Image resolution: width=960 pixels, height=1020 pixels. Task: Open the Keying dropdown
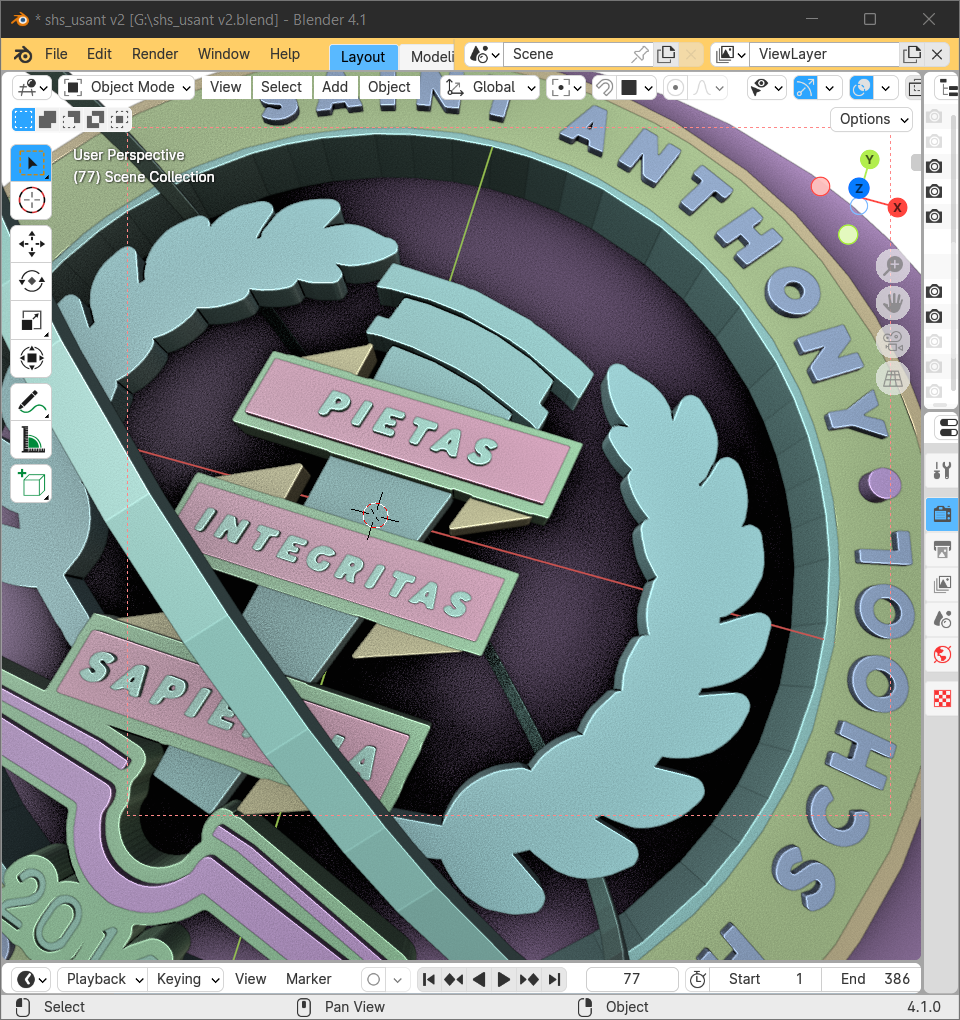(x=186, y=979)
